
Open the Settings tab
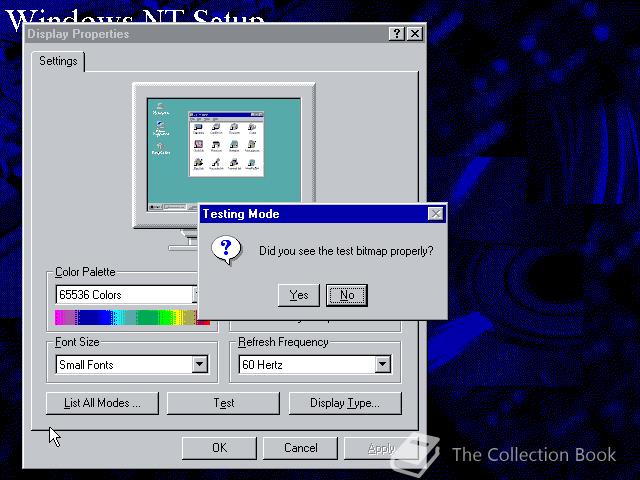tap(58, 61)
